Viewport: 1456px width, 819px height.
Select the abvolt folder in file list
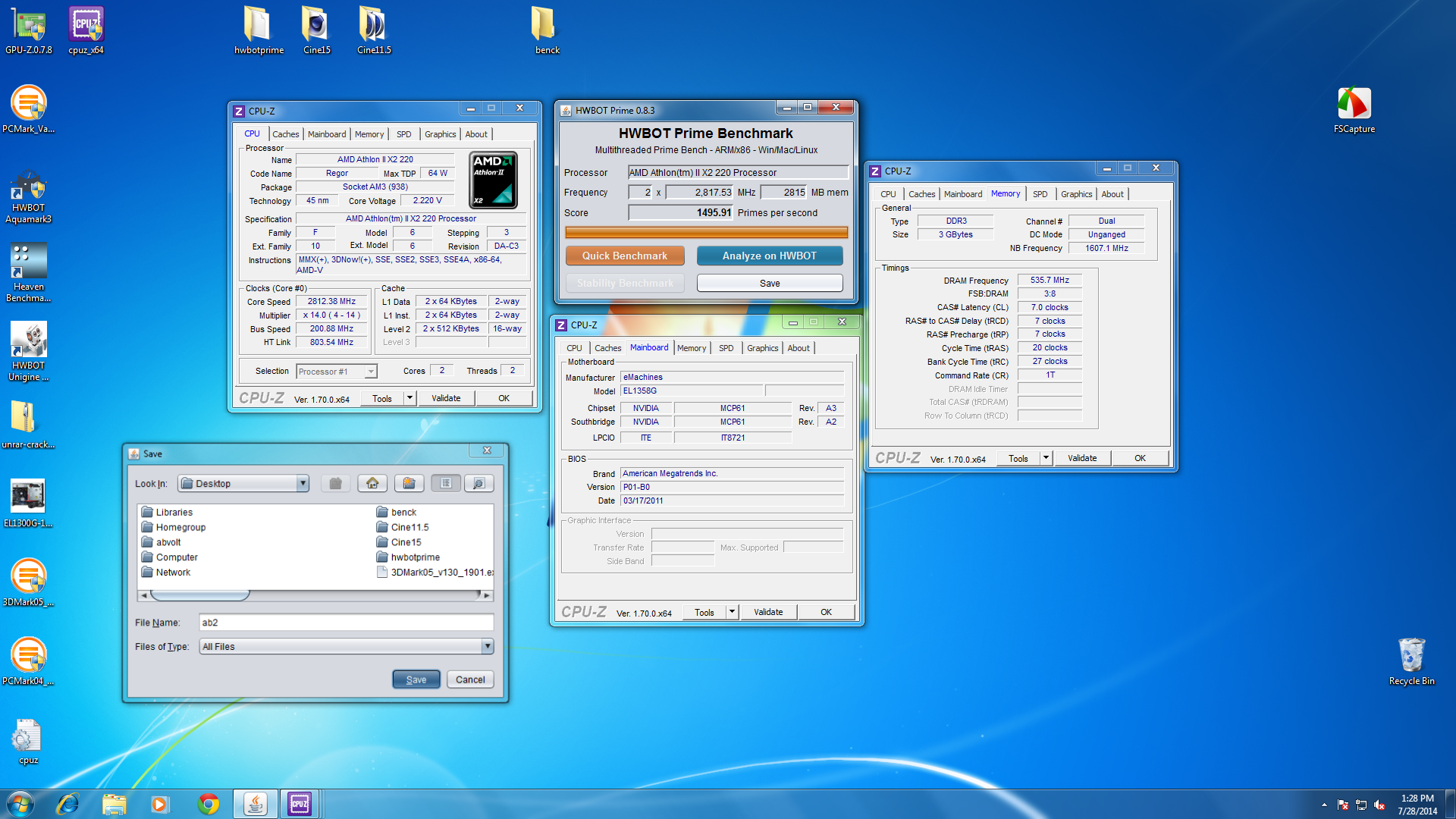(x=161, y=542)
